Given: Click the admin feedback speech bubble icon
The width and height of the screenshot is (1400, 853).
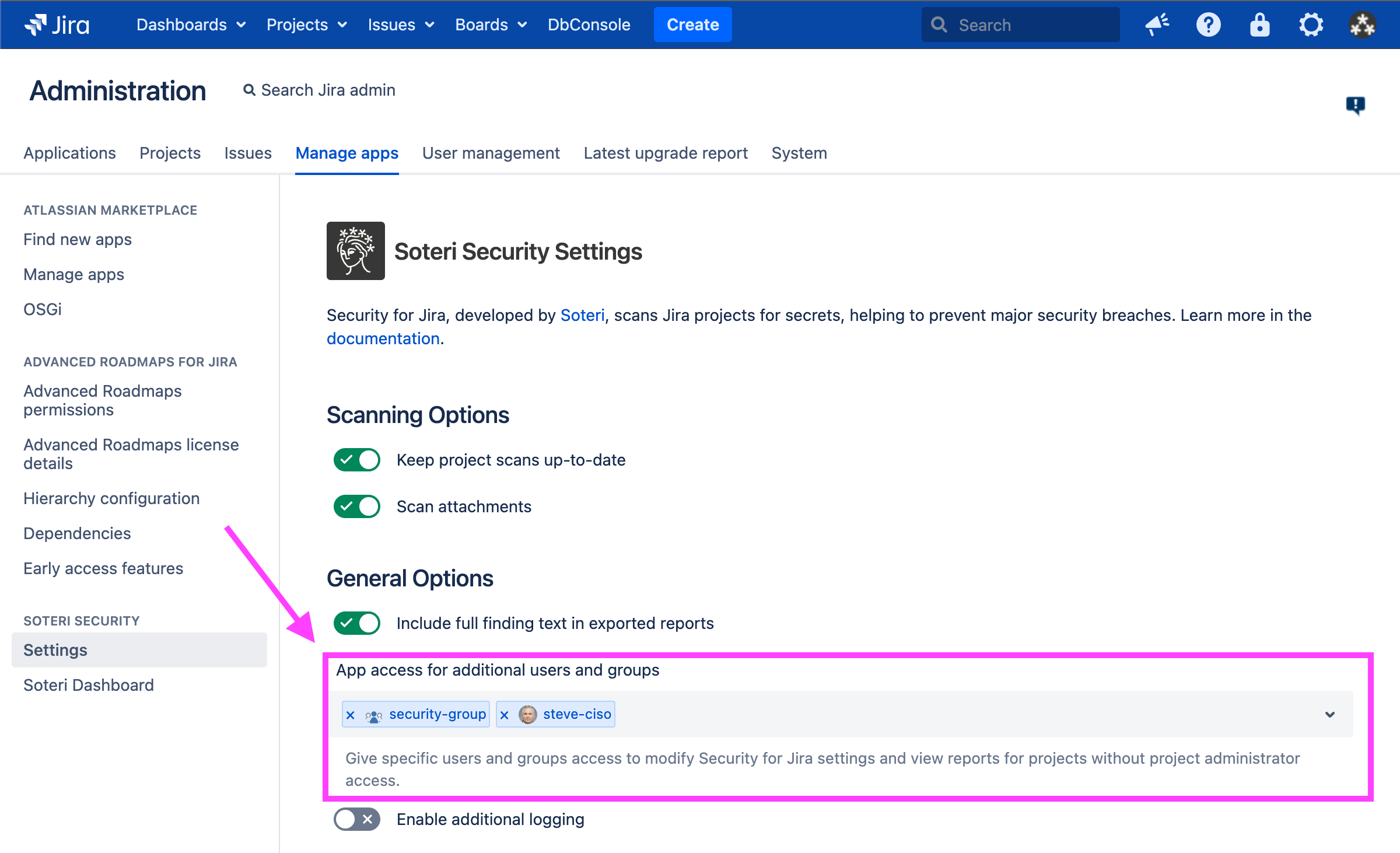Looking at the screenshot, I should pos(1355,105).
